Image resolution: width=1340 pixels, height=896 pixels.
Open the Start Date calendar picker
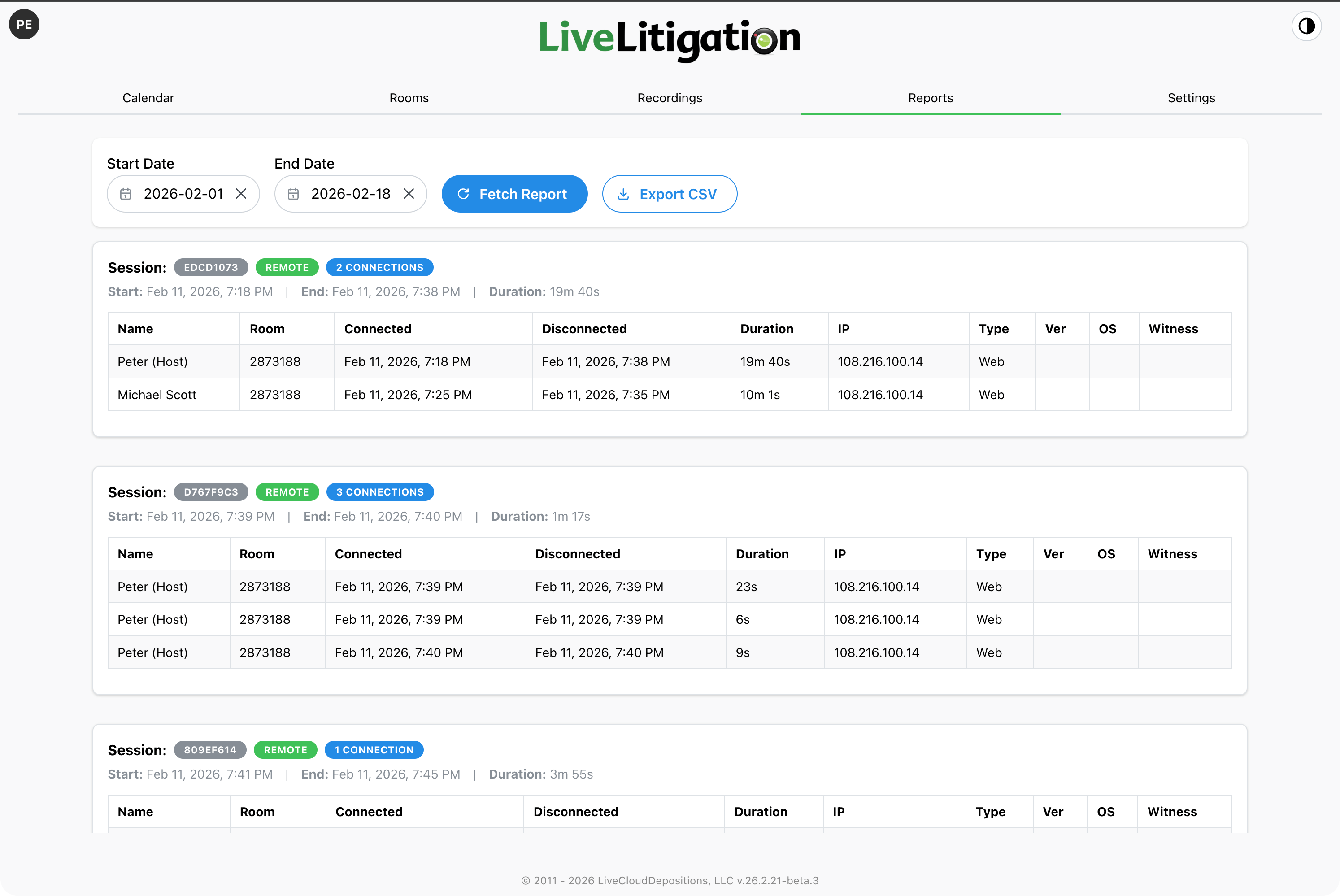pos(126,194)
